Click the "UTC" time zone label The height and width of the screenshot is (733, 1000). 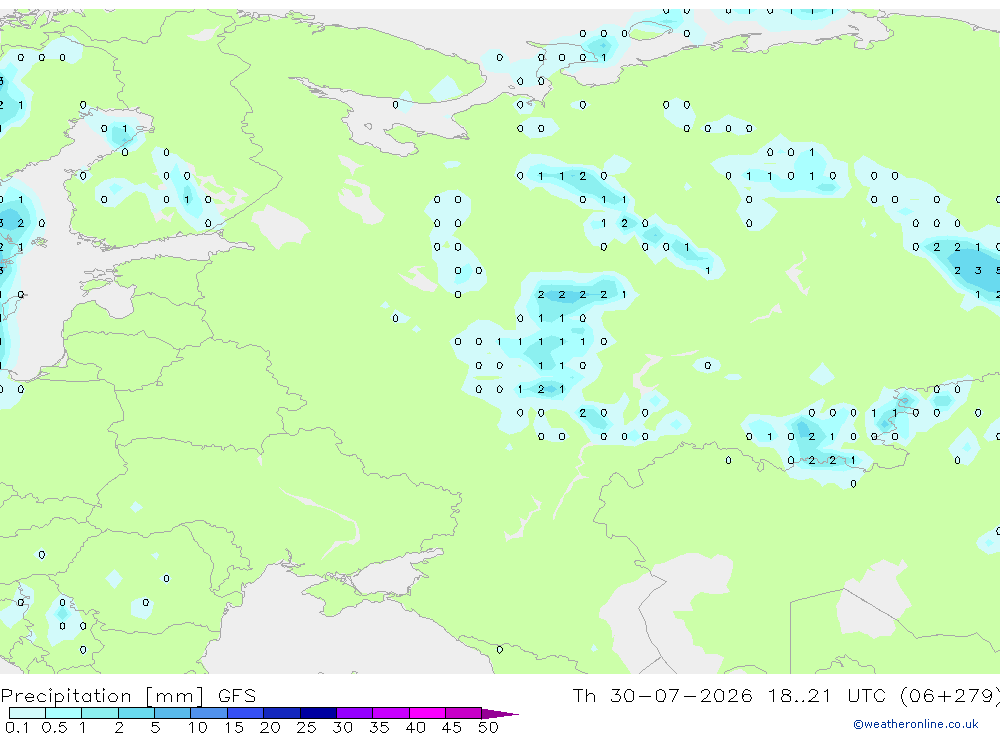867,695
